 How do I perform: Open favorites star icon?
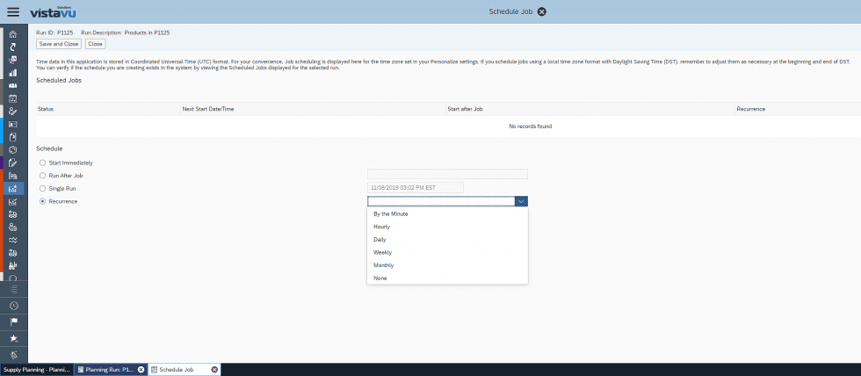[14, 339]
